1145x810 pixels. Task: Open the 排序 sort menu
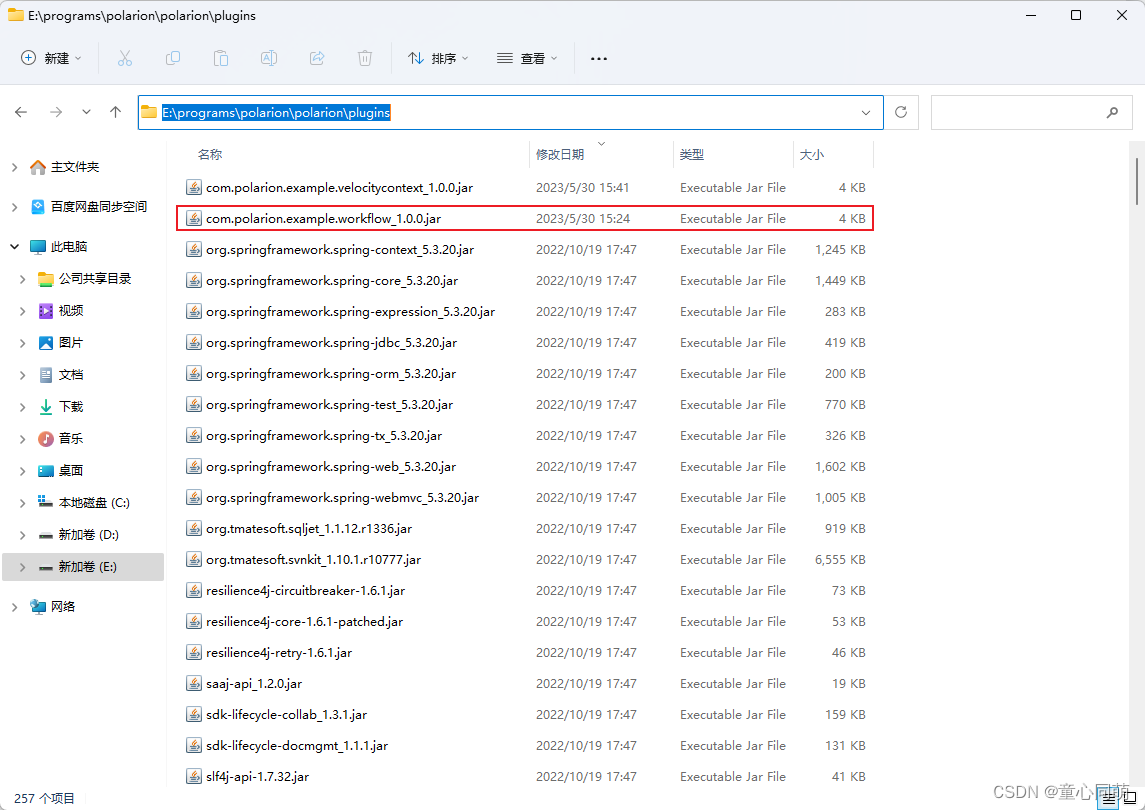(x=438, y=58)
